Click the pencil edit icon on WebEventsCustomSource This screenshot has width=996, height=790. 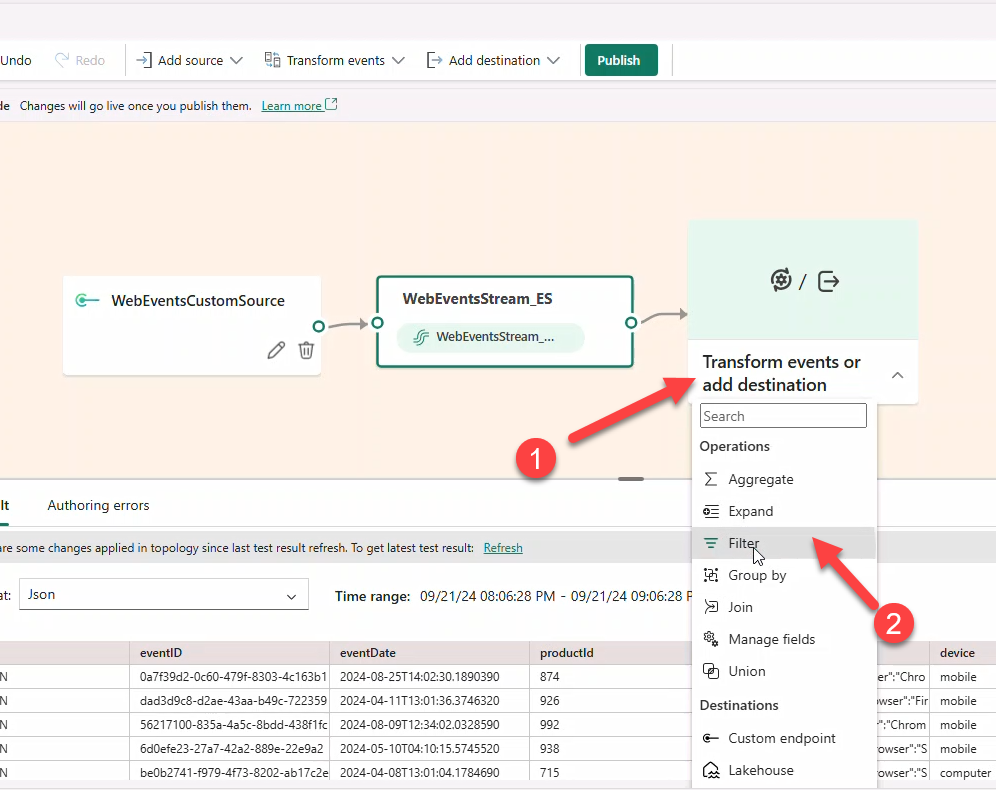[x=276, y=350]
